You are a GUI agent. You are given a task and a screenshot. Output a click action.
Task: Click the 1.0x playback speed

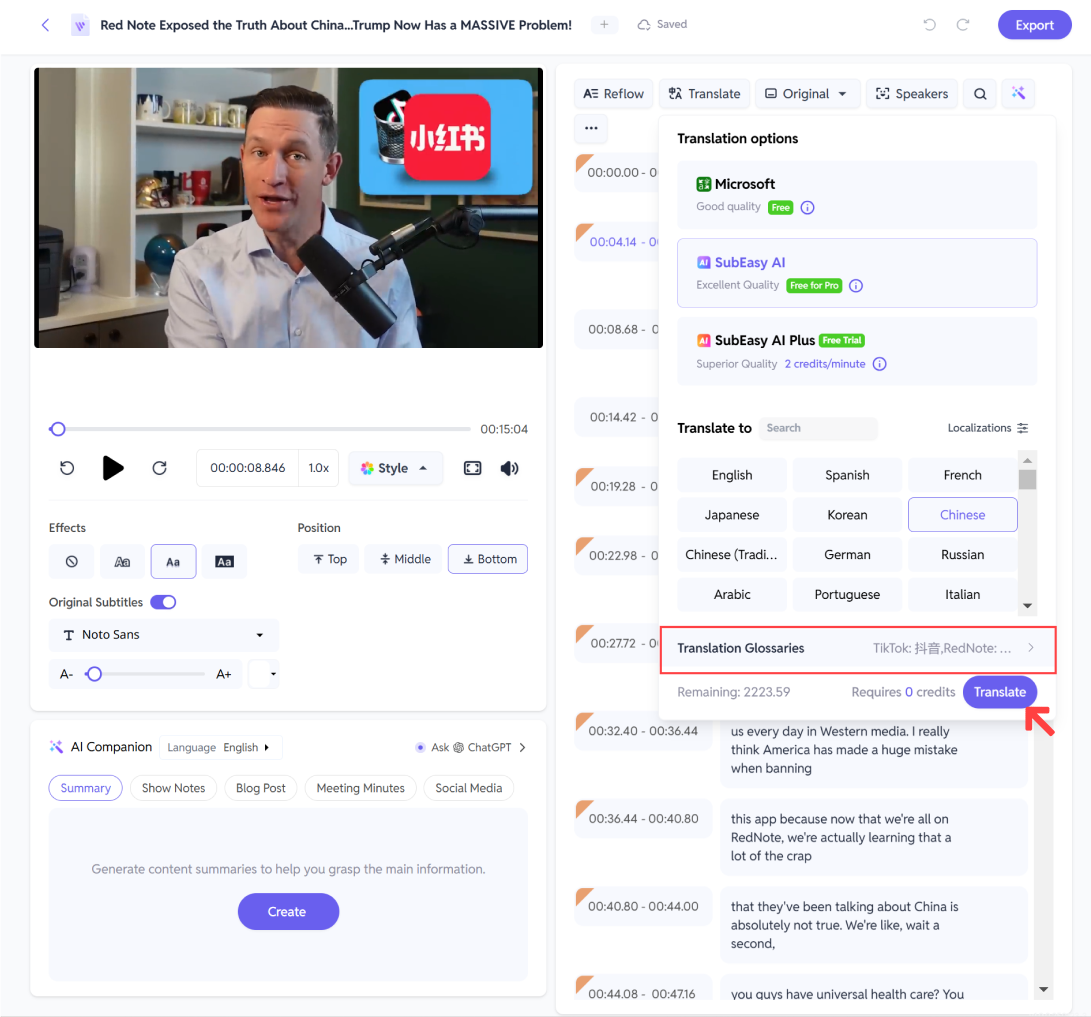point(319,468)
